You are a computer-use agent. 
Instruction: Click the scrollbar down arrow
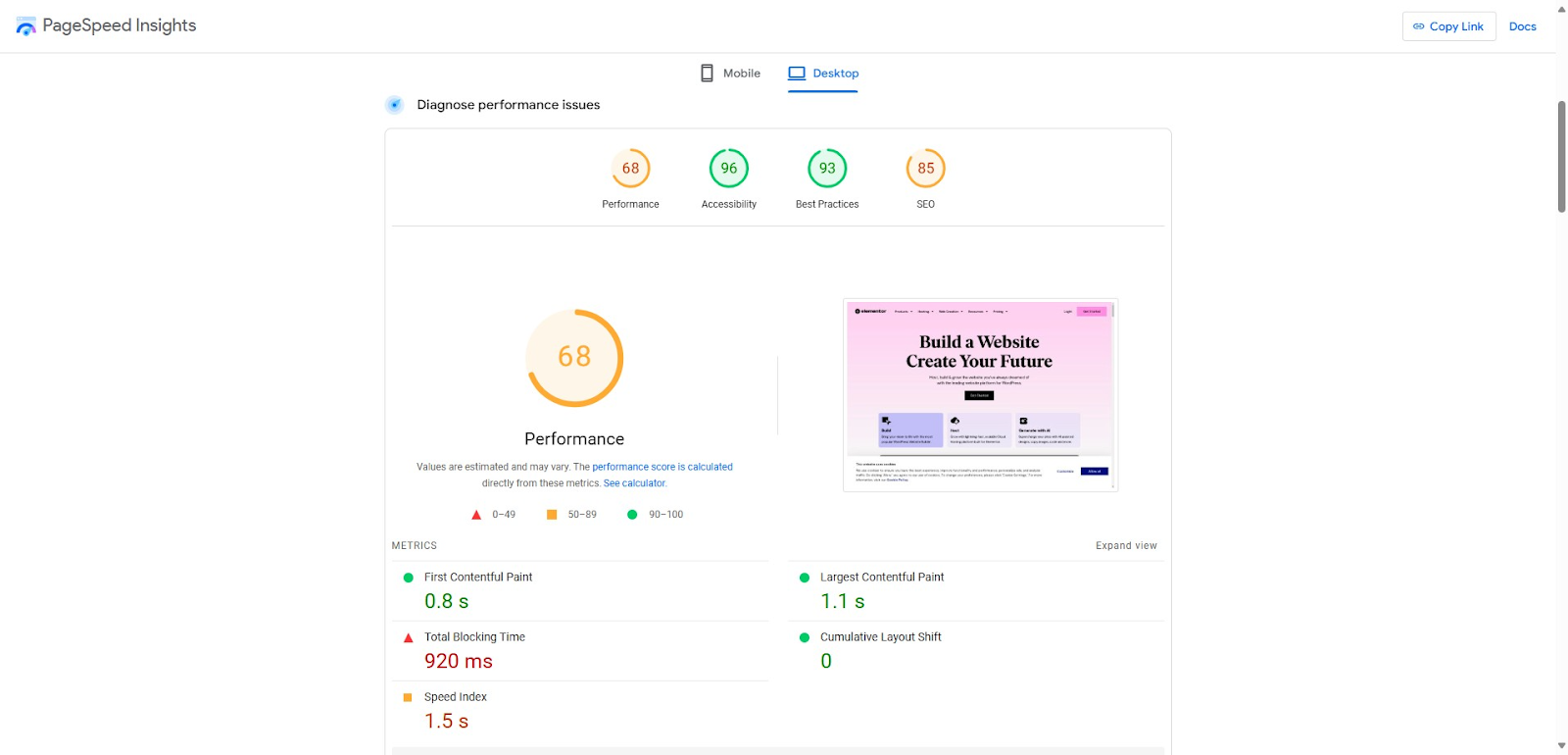click(x=1562, y=746)
